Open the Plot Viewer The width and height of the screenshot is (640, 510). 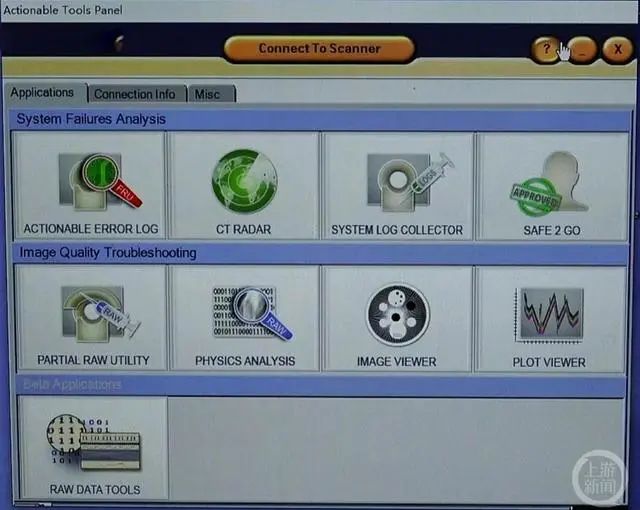[x=549, y=319]
